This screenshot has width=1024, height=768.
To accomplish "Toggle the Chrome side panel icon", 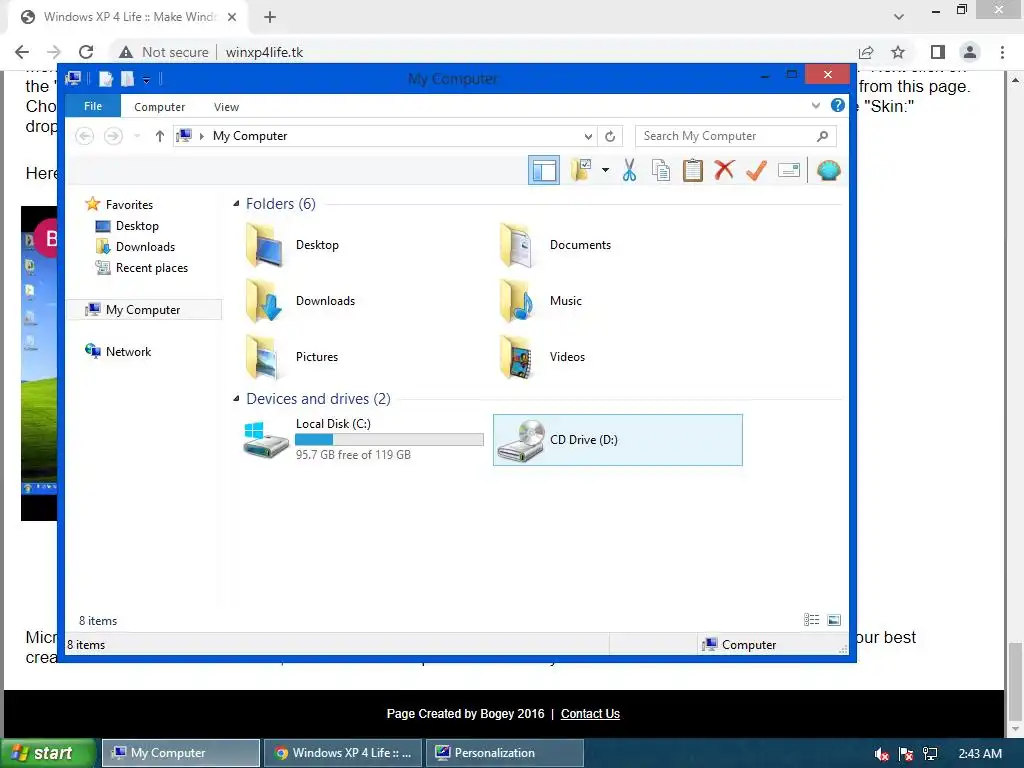I will 937,52.
